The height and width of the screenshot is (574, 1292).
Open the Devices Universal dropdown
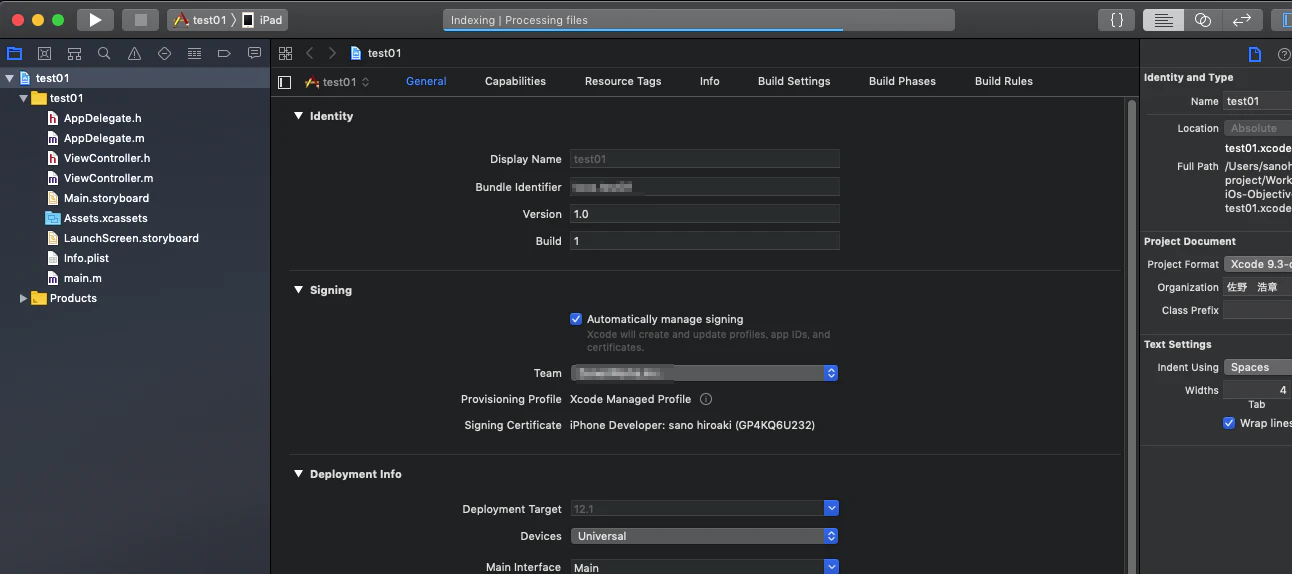[x=704, y=536]
